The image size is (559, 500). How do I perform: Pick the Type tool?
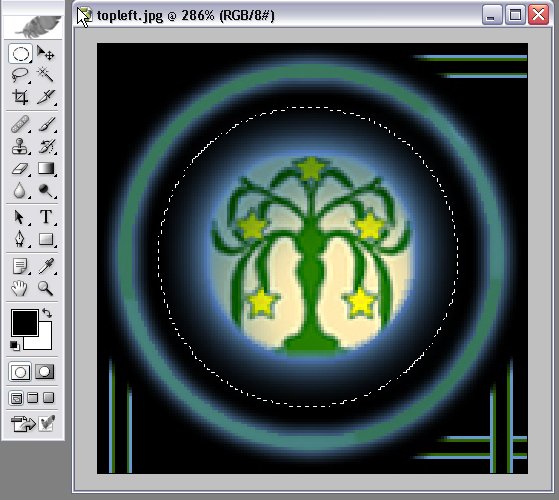[46, 217]
